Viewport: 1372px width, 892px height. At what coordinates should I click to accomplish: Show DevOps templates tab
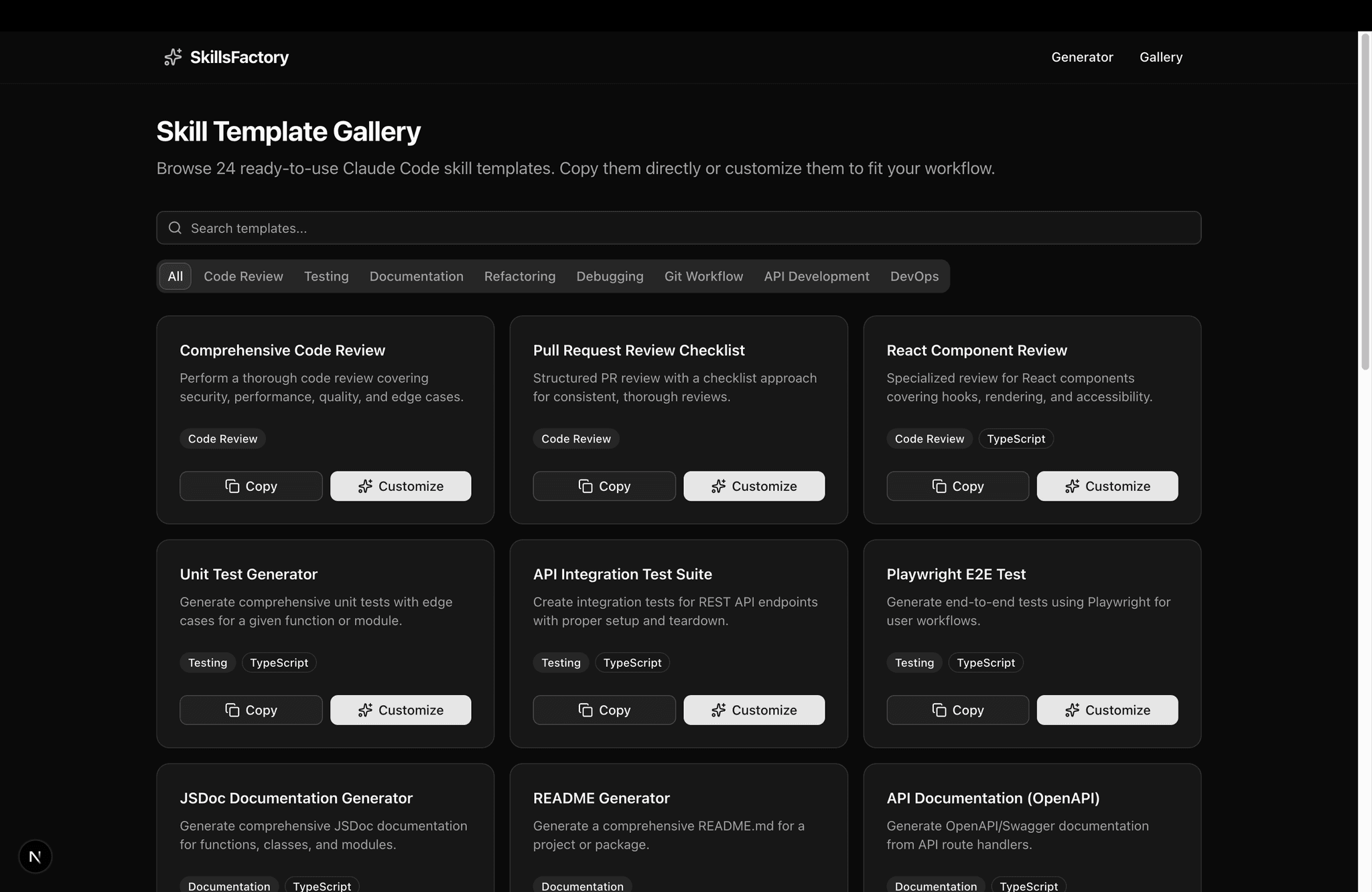coord(914,277)
